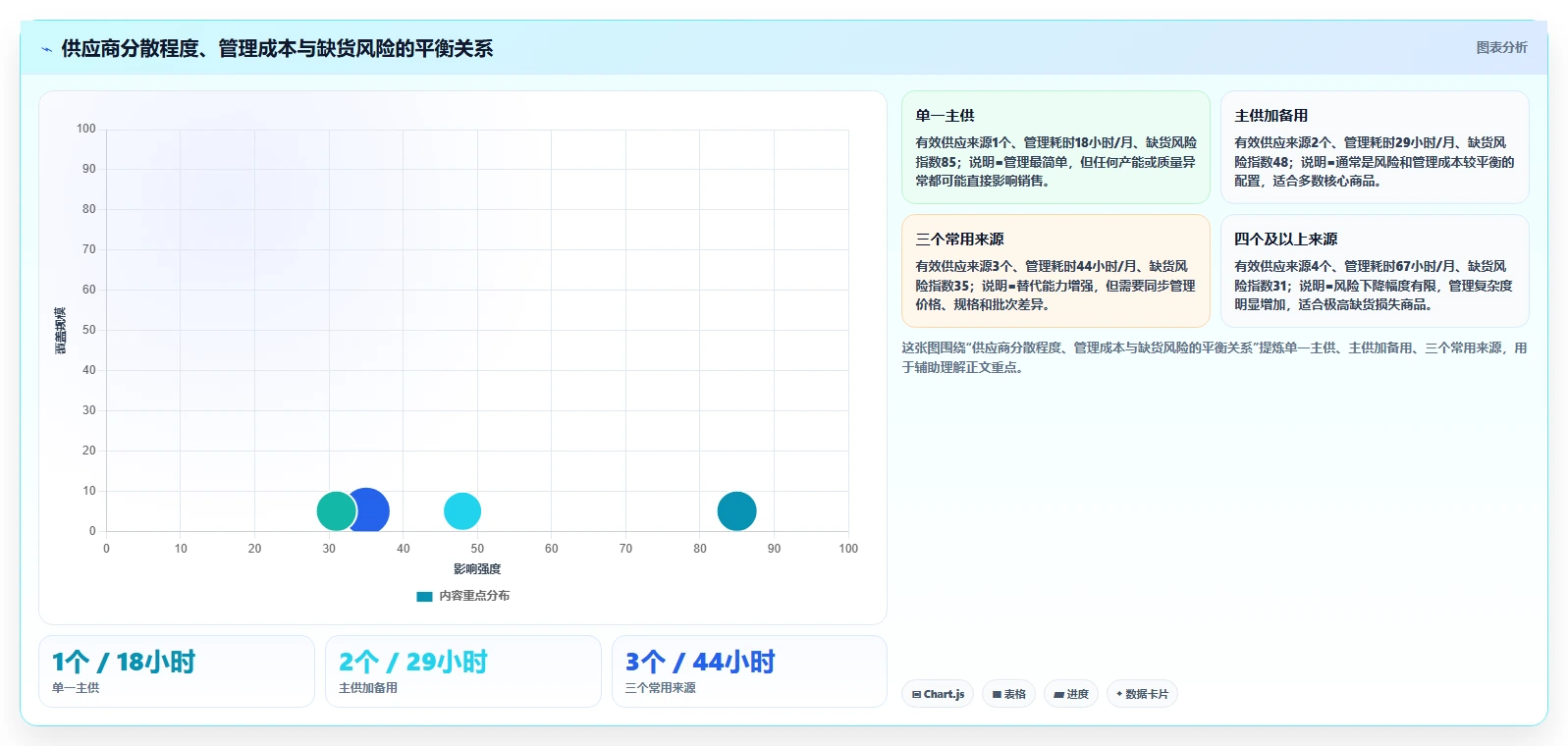Click the 内容重点分布 legend label
Screen dimensions: 1568x746
click(474, 596)
